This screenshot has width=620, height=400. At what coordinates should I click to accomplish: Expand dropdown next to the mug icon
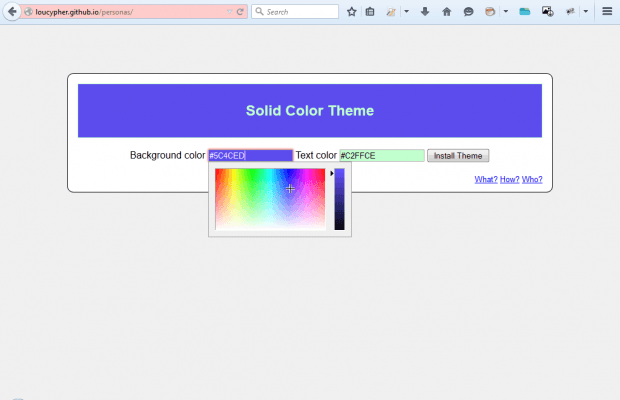click(x=506, y=11)
